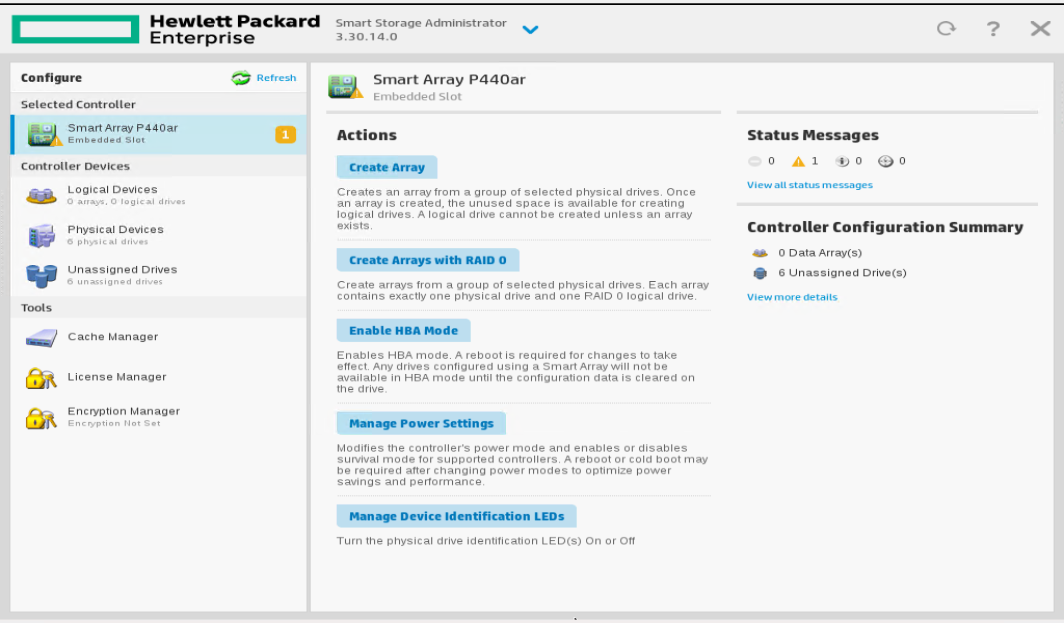Click the '6 Unassigned Drive(s)' text
The height and width of the screenshot is (623, 1064).
842,273
